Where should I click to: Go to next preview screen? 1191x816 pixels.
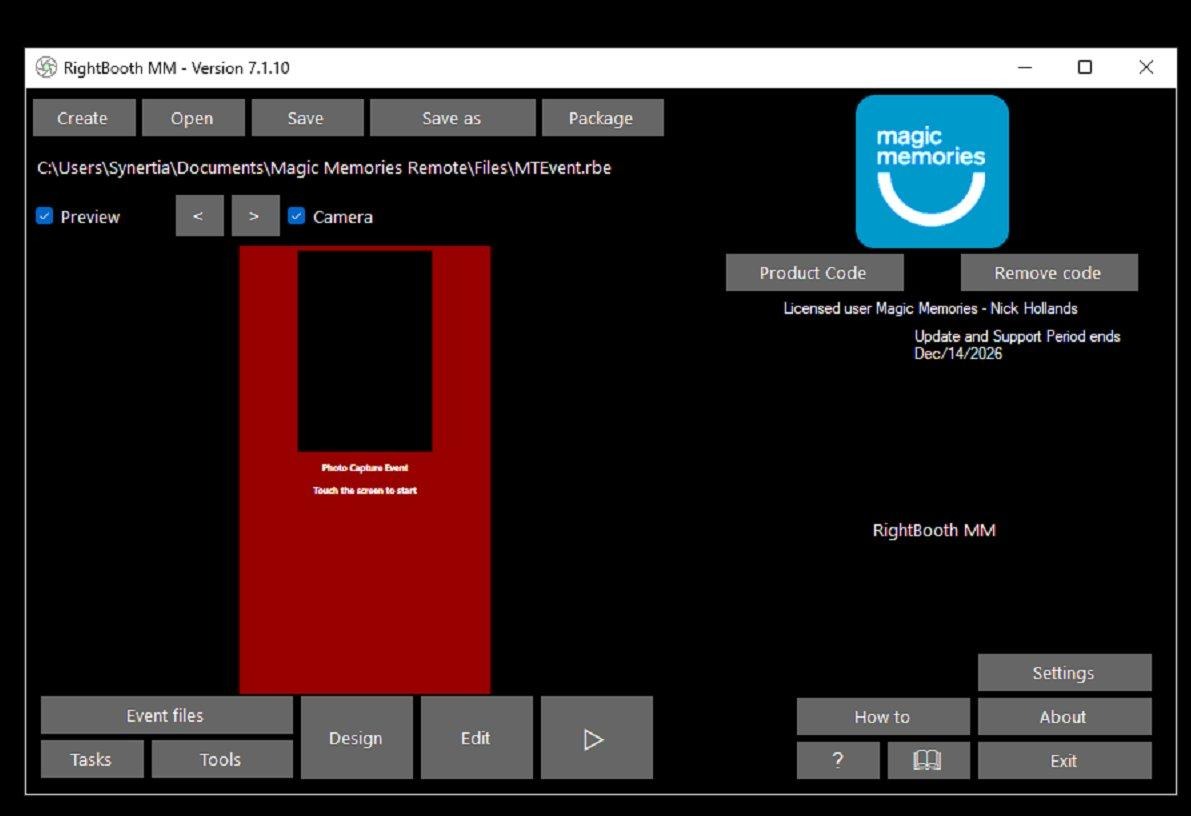(x=255, y=216)
